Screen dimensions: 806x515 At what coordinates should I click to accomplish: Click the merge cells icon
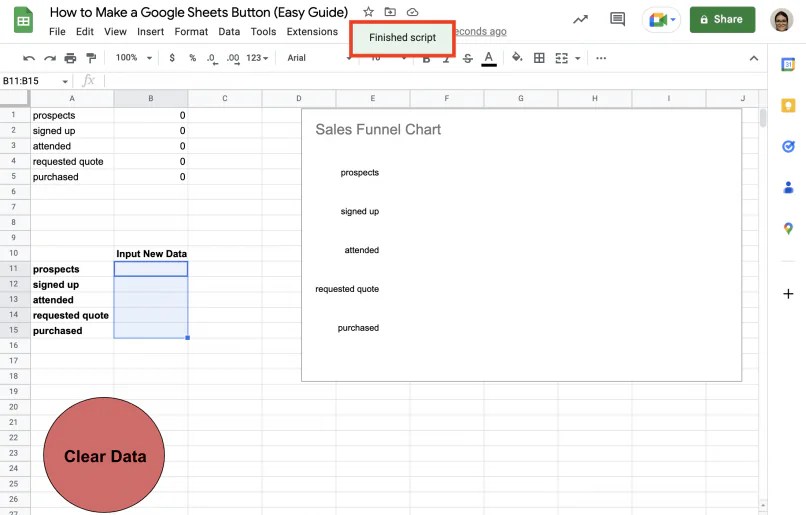[561, 58]
